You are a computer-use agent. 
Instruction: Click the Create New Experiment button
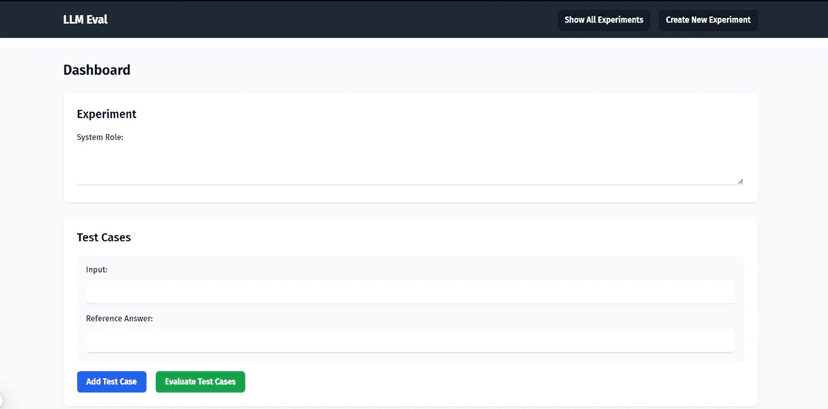(708, 20)
